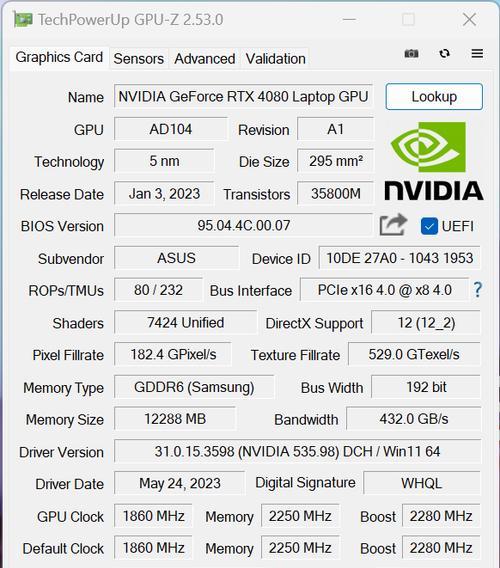Select the Validation tab
The image size is (500, 568).
(x=275, y=59)
